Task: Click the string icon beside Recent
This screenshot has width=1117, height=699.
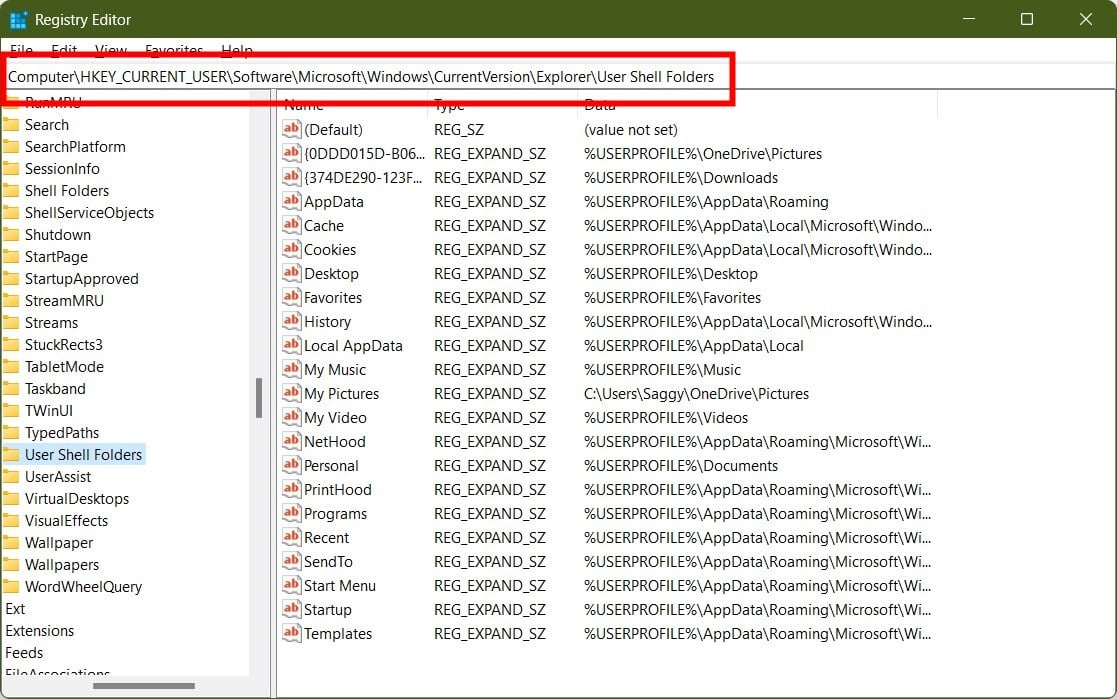Action: pyautogui.click(x=291, y=537)
